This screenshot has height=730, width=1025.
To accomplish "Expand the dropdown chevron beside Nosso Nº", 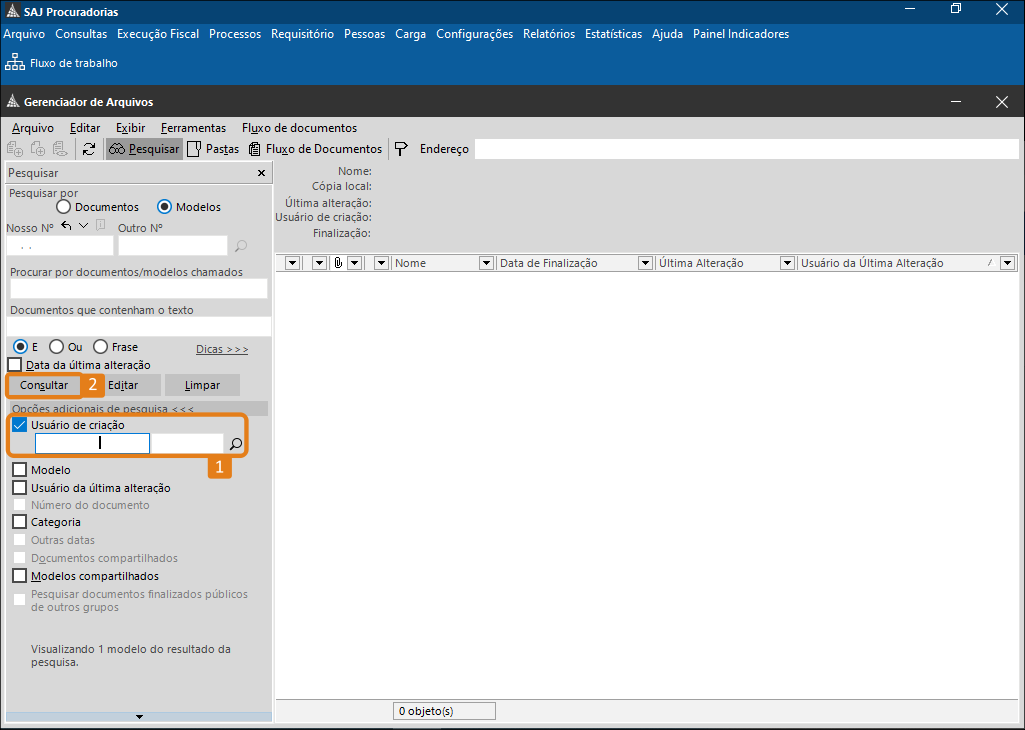I will click(x=84, y=226).
